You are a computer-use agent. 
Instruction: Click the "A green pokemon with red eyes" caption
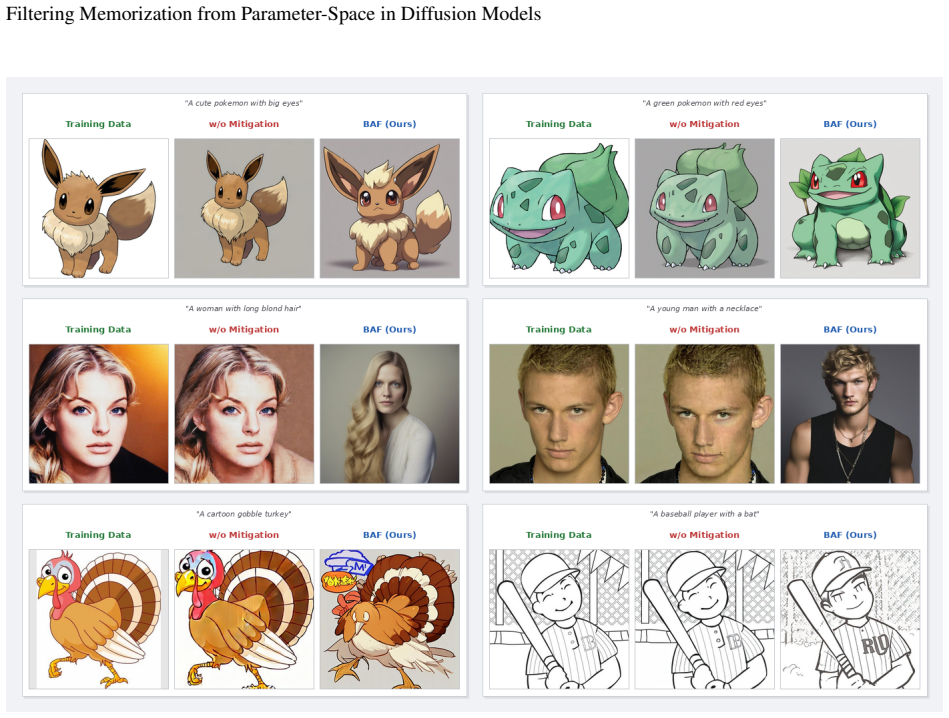click(x=704, y=103)
